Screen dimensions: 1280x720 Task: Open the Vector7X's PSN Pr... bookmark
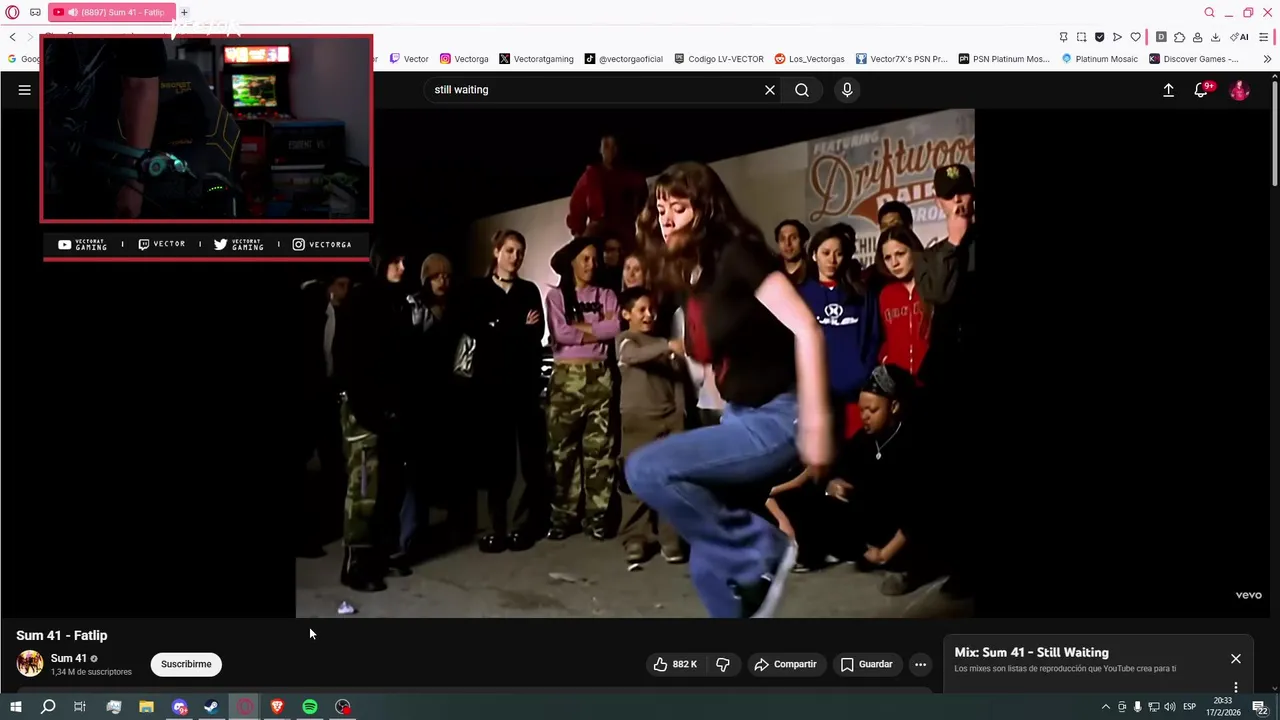pyautogui.click(x=901, y=59)
